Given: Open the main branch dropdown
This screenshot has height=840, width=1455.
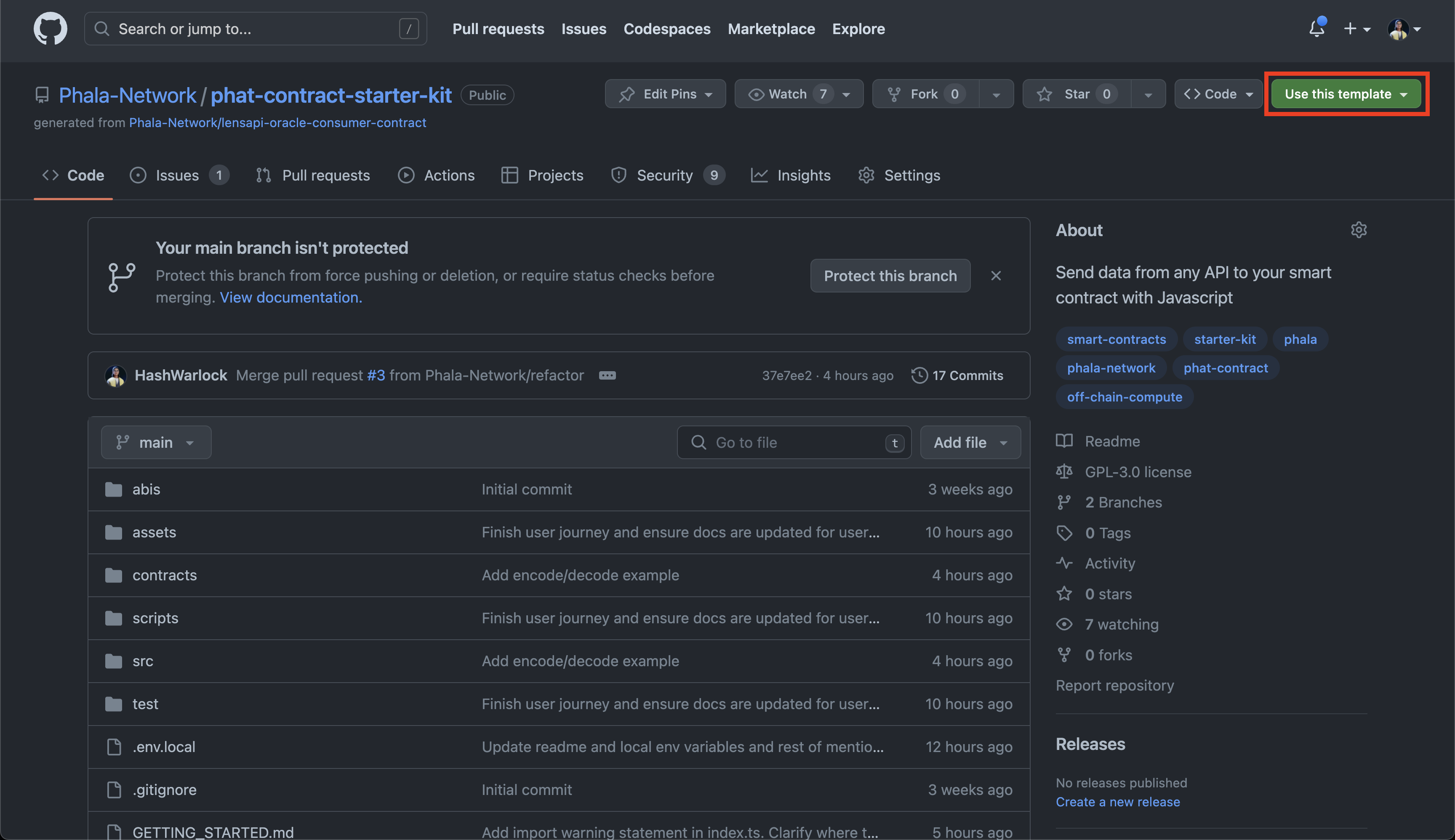Looking at the screenshot, I should coord(156,442).
